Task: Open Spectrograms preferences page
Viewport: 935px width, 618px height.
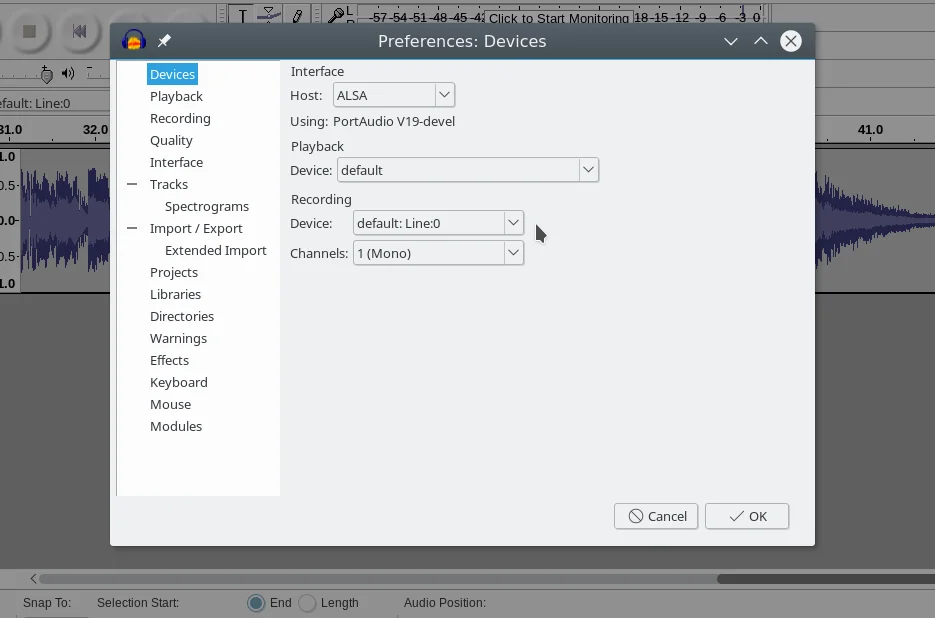Action: pyautogui.click(x=207, y=206)
